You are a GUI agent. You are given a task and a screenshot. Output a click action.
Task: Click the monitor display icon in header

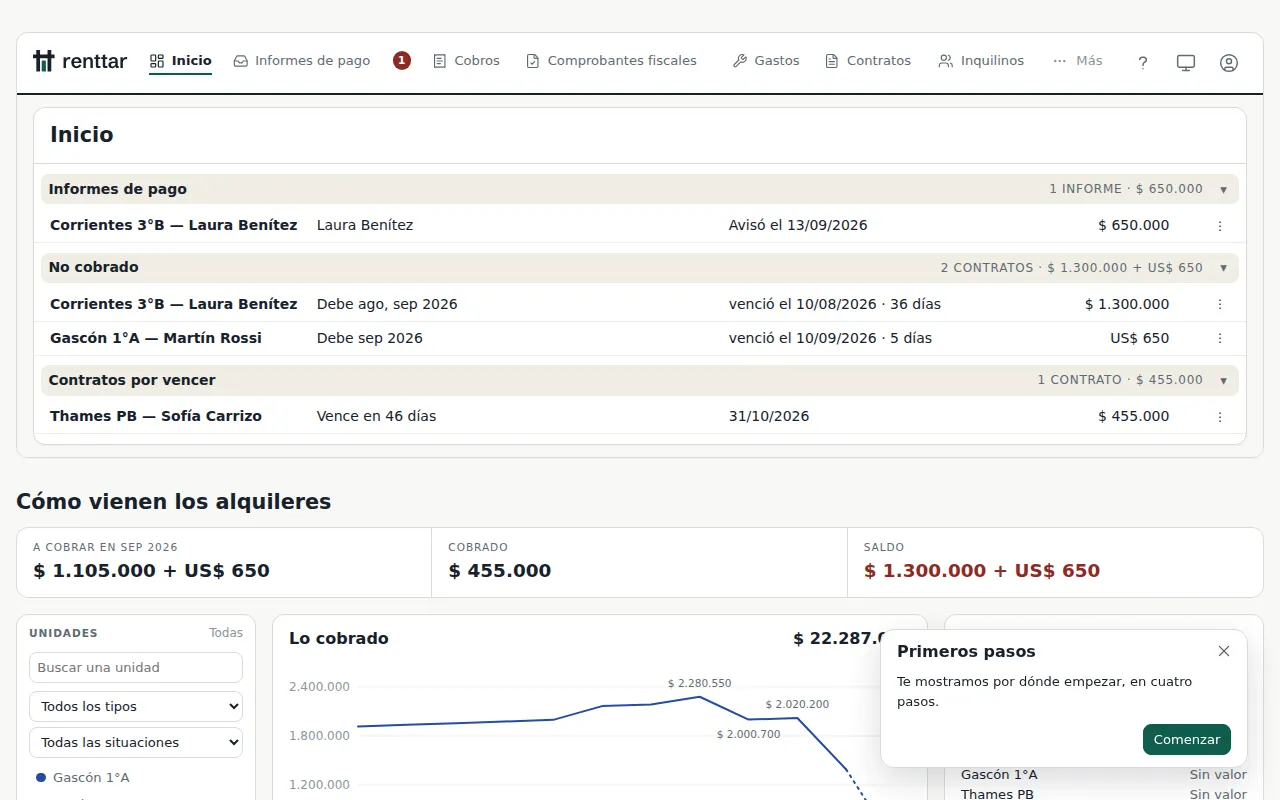point(1186,62)
